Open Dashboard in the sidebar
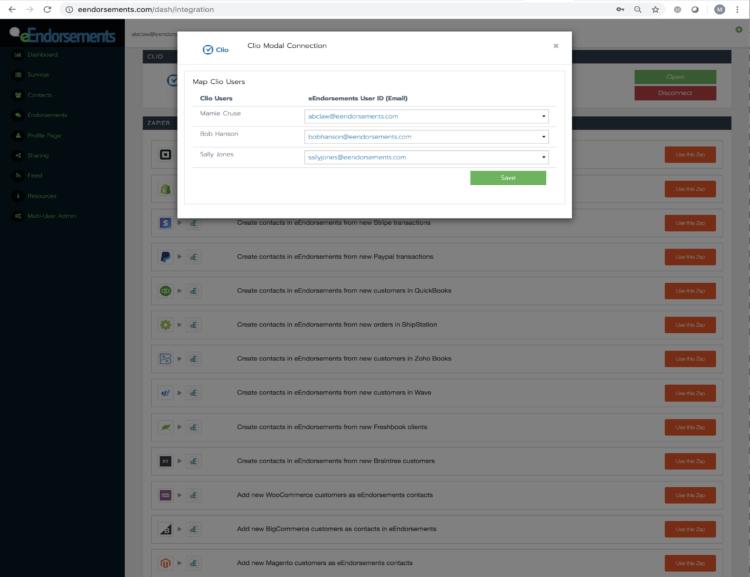The height and width of the screenshot is (577, 750). (x=42, y=55)
